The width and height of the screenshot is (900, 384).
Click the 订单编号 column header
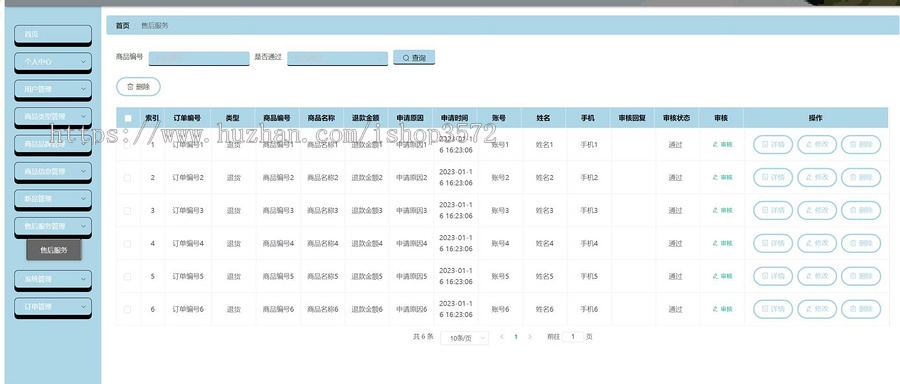(x=187, y=118)
